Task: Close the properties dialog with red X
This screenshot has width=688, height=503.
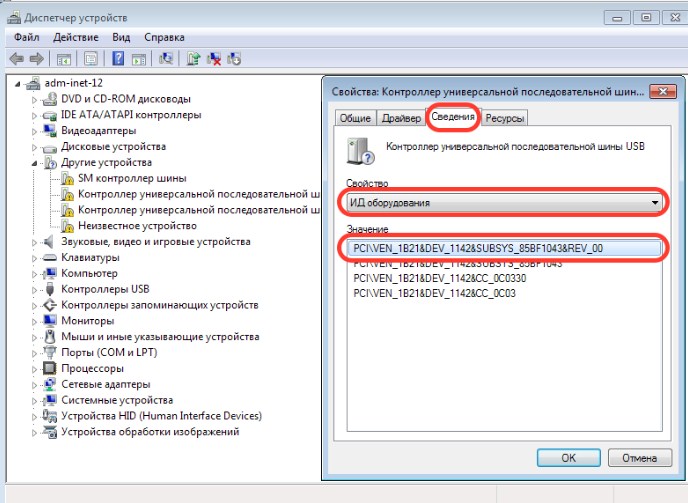Action: click(x=663, y=91)
